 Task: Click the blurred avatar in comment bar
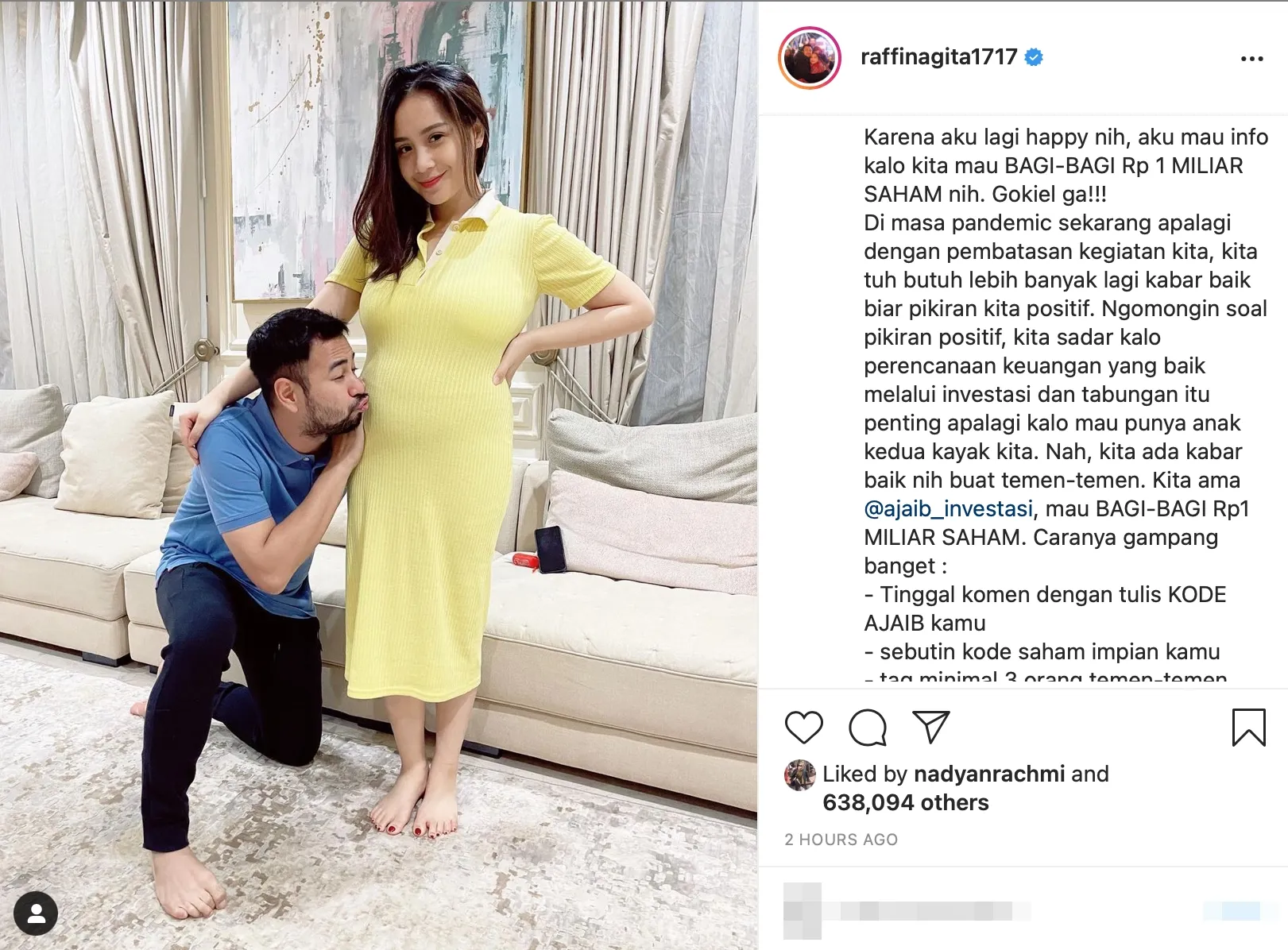(x=803, y=911)
